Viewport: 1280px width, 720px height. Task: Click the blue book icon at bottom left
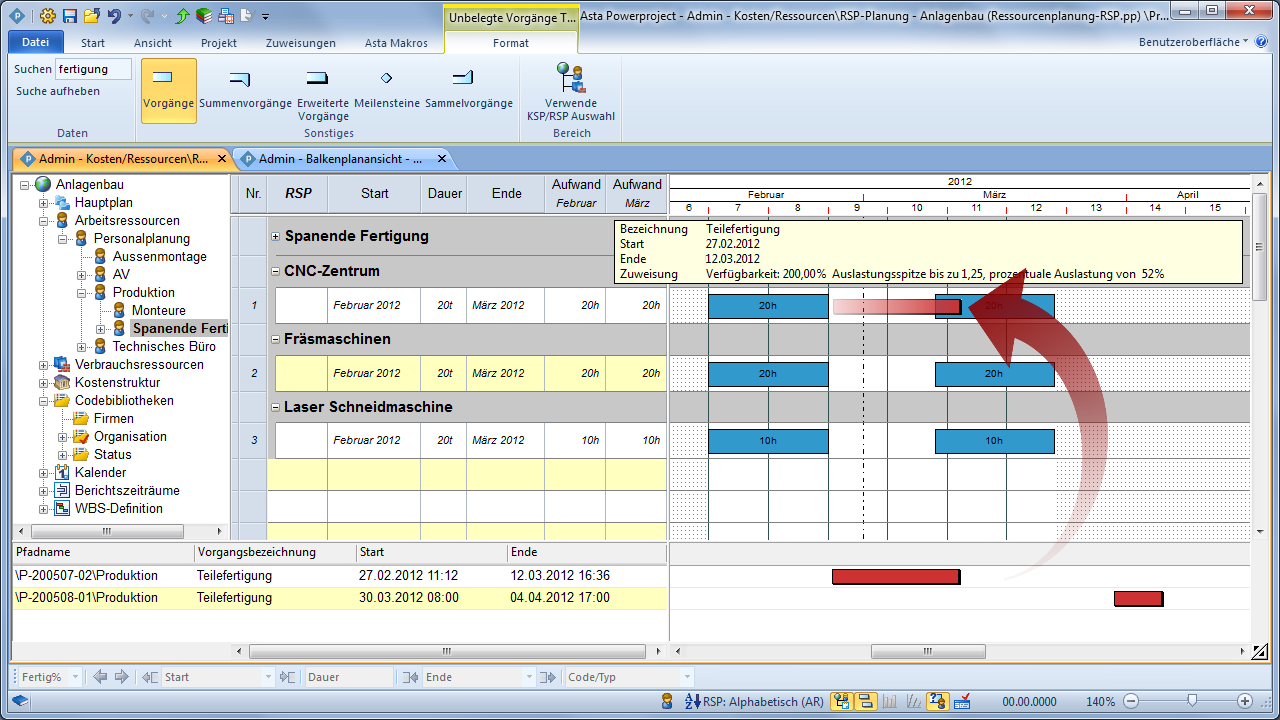[x=21, y=701]
